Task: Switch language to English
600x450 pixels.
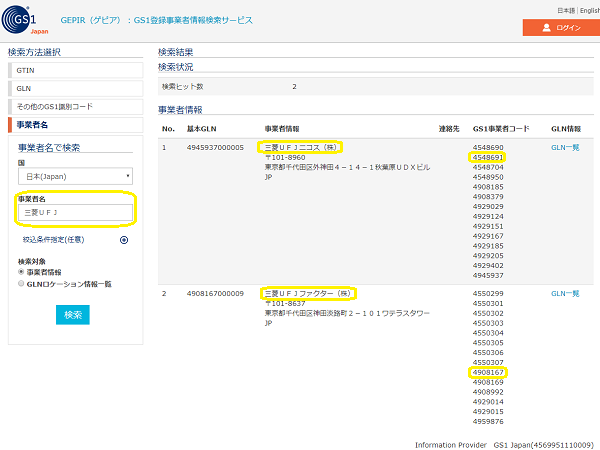Action: coord(590,11)
